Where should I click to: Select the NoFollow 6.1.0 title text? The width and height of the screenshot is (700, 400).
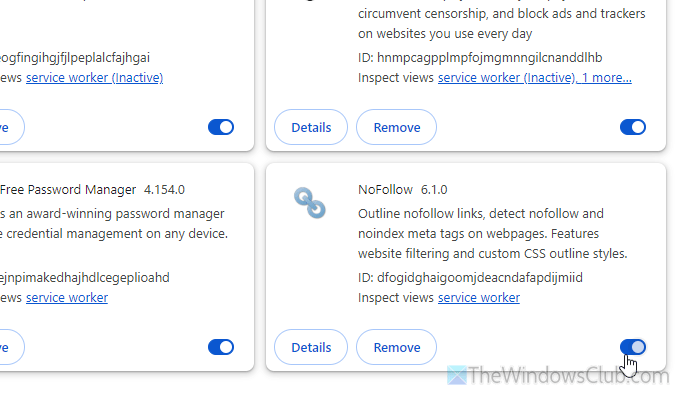point(402,189)
